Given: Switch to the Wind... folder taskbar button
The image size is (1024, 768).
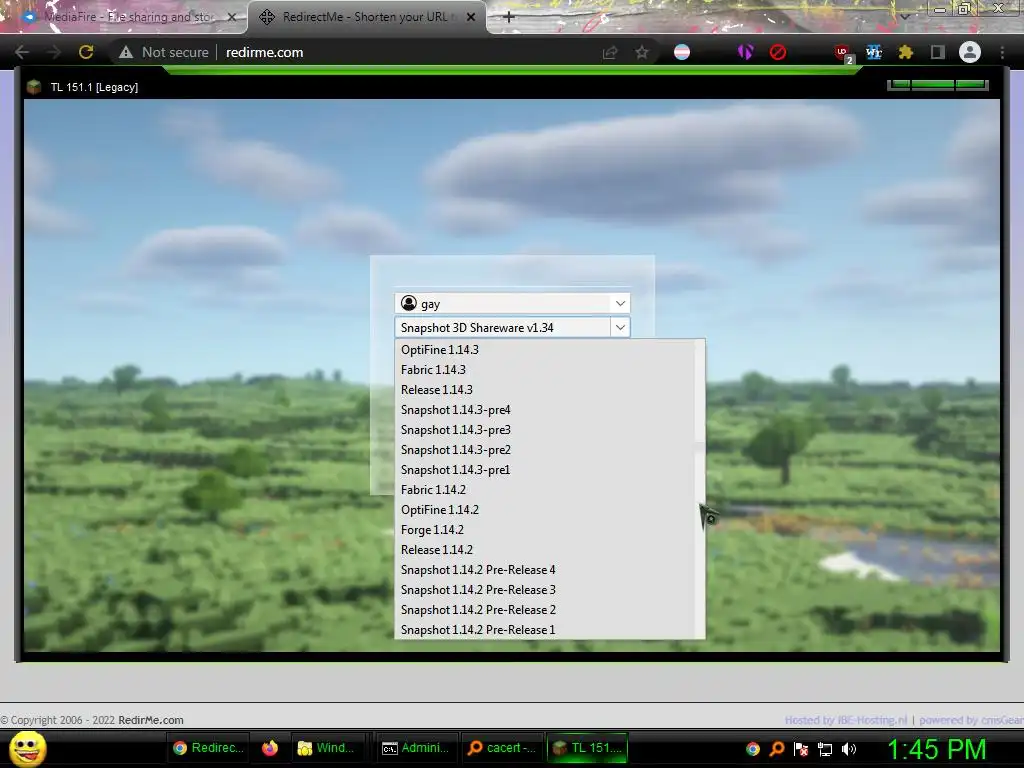Looking at the screenshot, I should tap(326, 748).
